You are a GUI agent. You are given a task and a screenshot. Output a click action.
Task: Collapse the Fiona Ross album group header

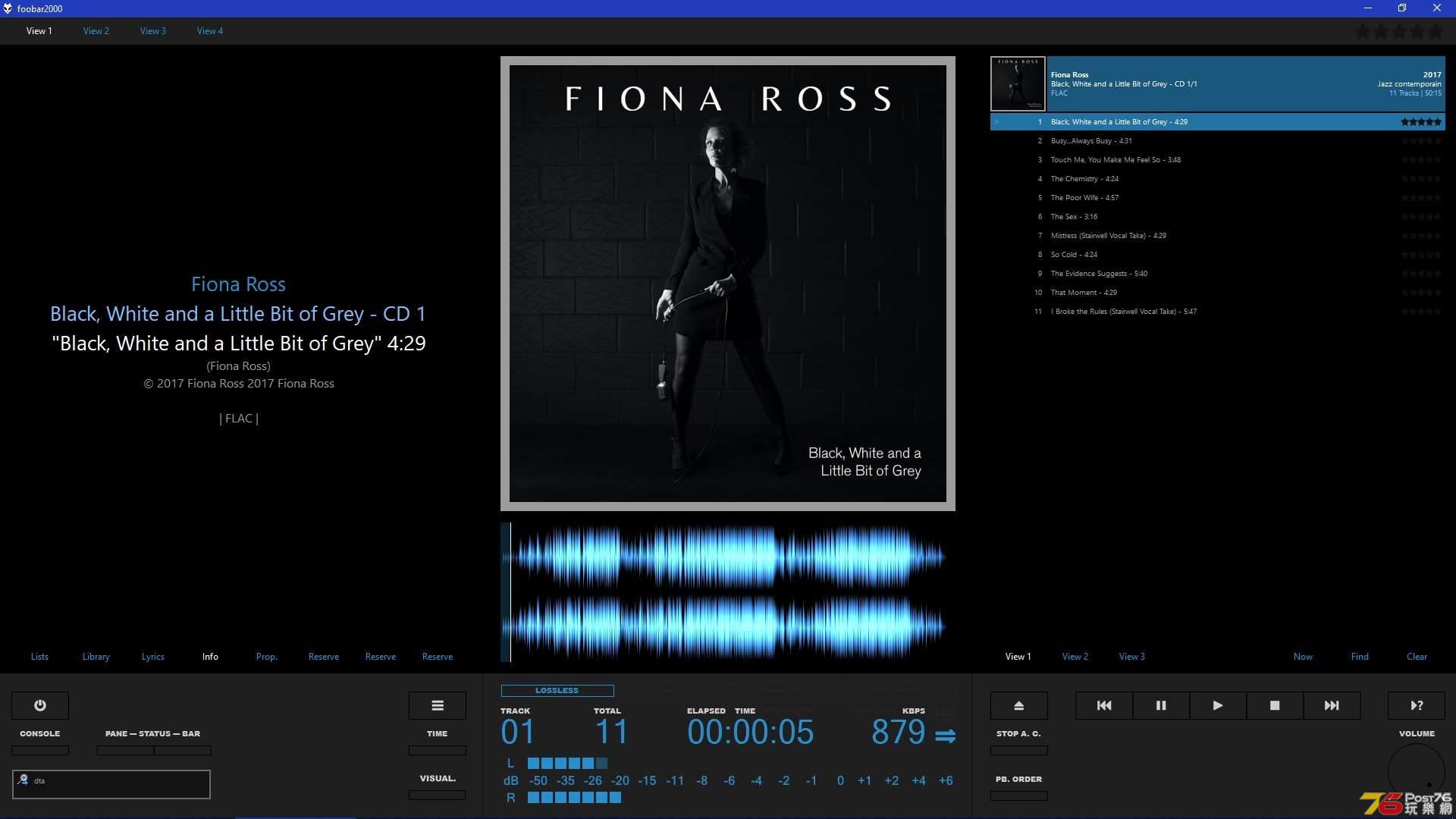pos(1246,84)
